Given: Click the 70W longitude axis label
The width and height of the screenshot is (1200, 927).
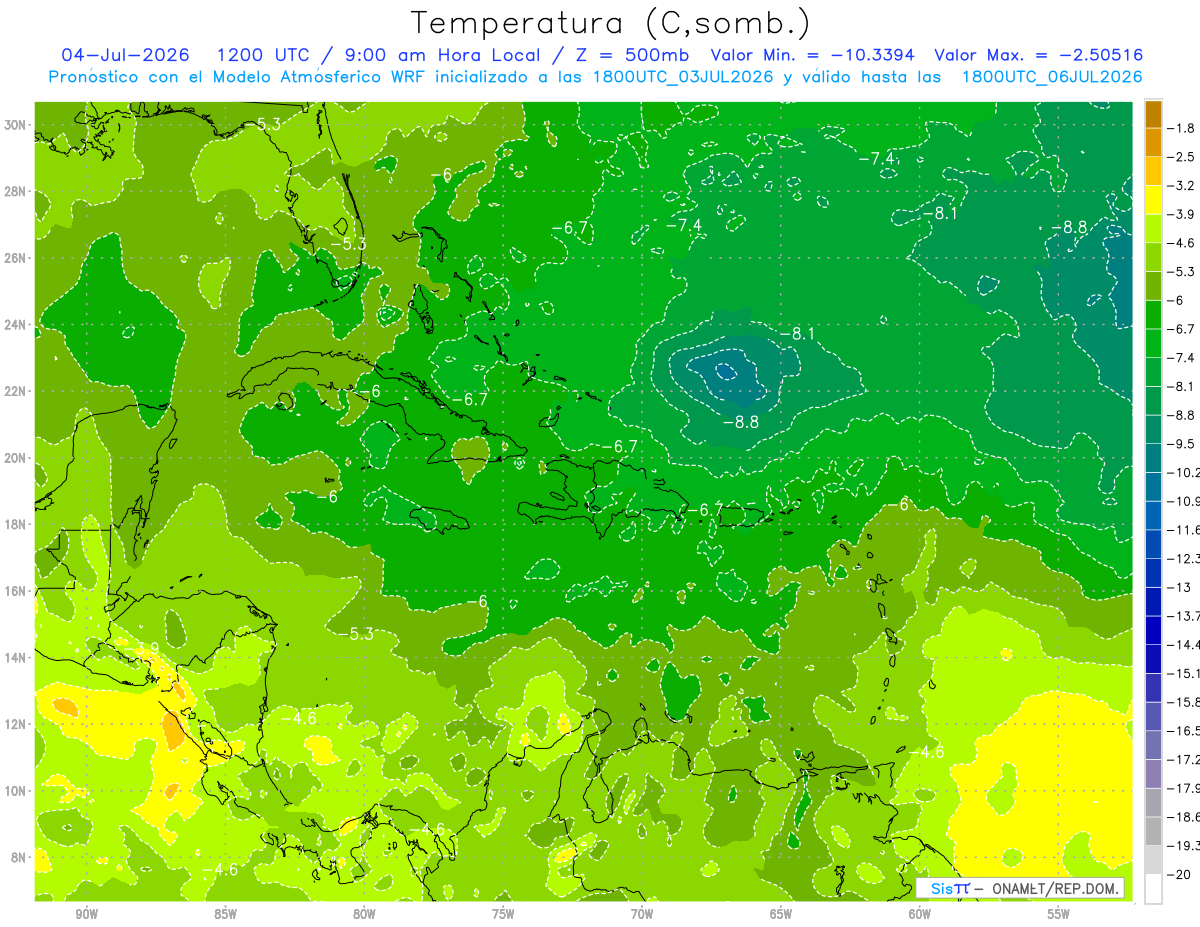Looking at the screenshot, I should 642,914.
